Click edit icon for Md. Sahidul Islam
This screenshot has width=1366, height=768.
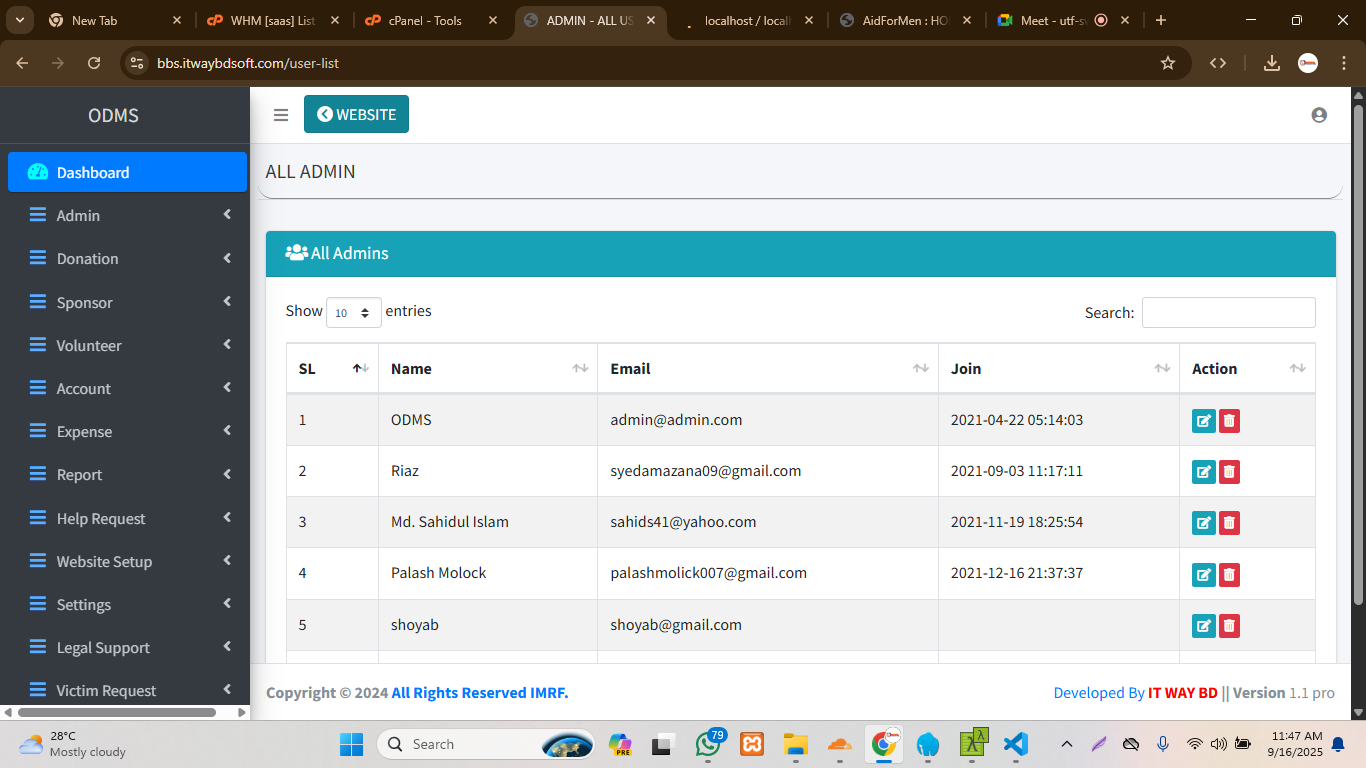click(x=1203, y=523)
